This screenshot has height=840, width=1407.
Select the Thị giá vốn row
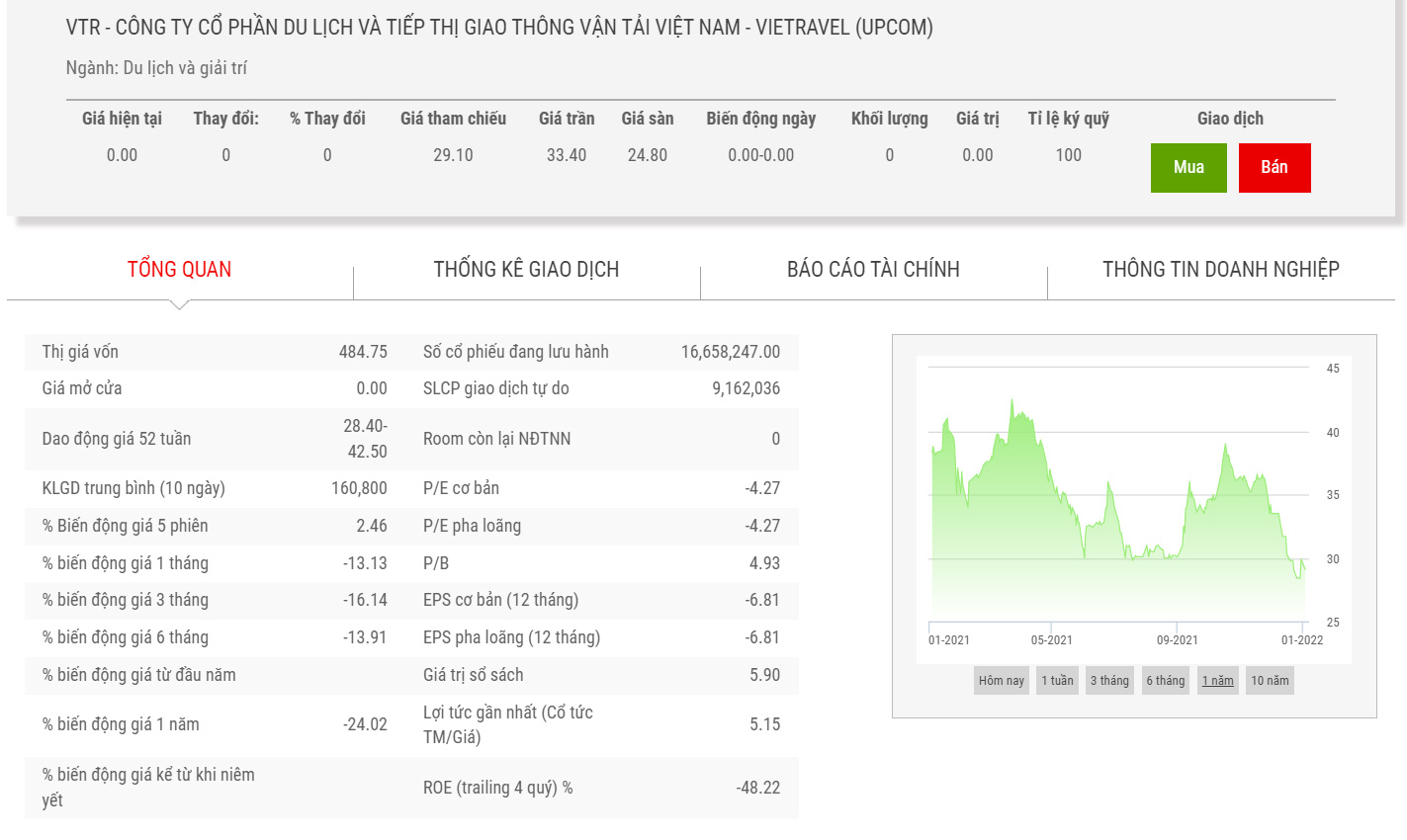click(214, 352)
